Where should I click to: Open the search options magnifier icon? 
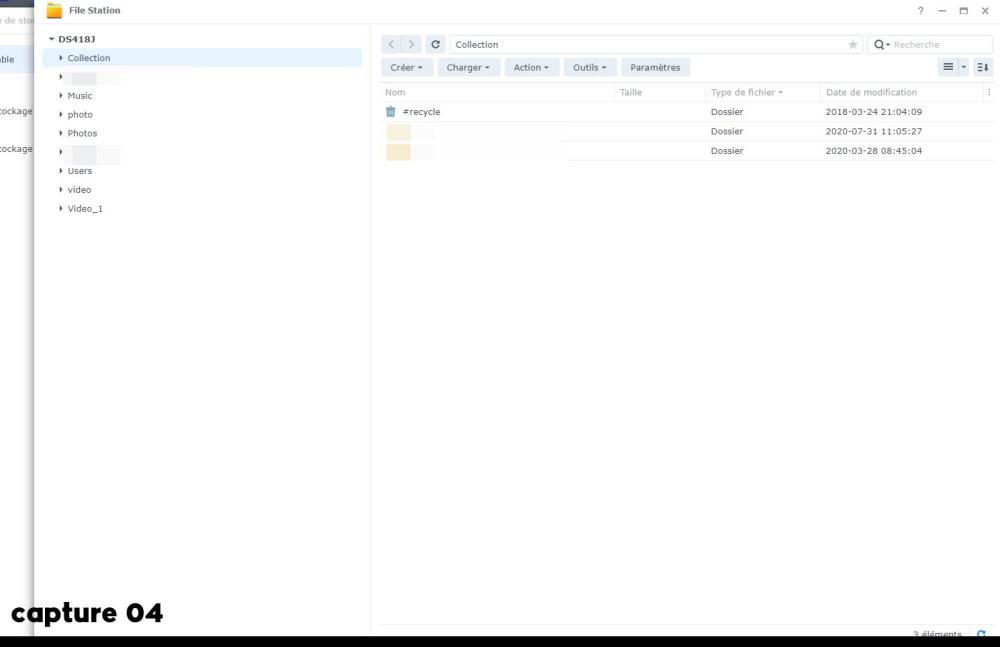879,45
